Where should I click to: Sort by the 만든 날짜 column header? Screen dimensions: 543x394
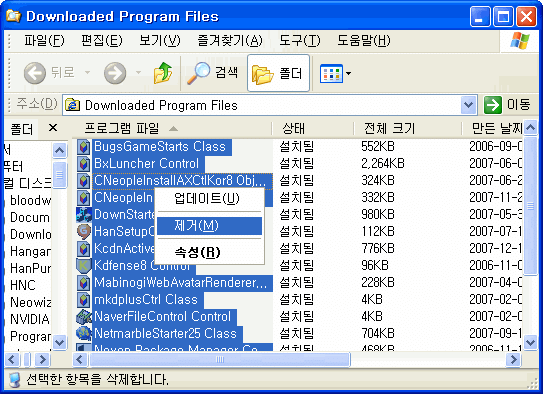[493, 128]
